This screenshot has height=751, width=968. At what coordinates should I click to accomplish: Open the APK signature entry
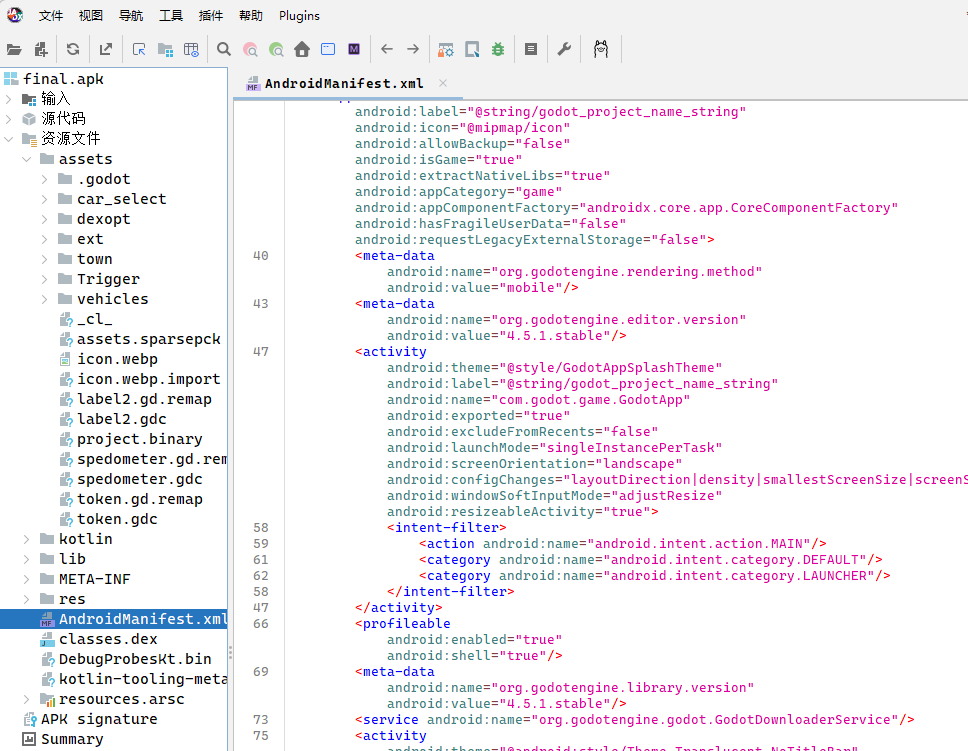[98, 719]
